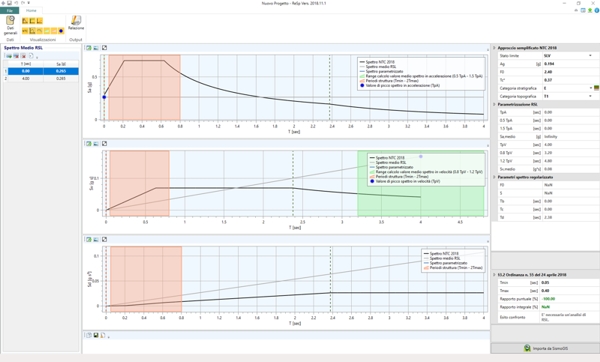The width and height of the screenshot is (600, 362).
Task: Add a row in Spettro Medio RSL table
Action: click(9, 56)
